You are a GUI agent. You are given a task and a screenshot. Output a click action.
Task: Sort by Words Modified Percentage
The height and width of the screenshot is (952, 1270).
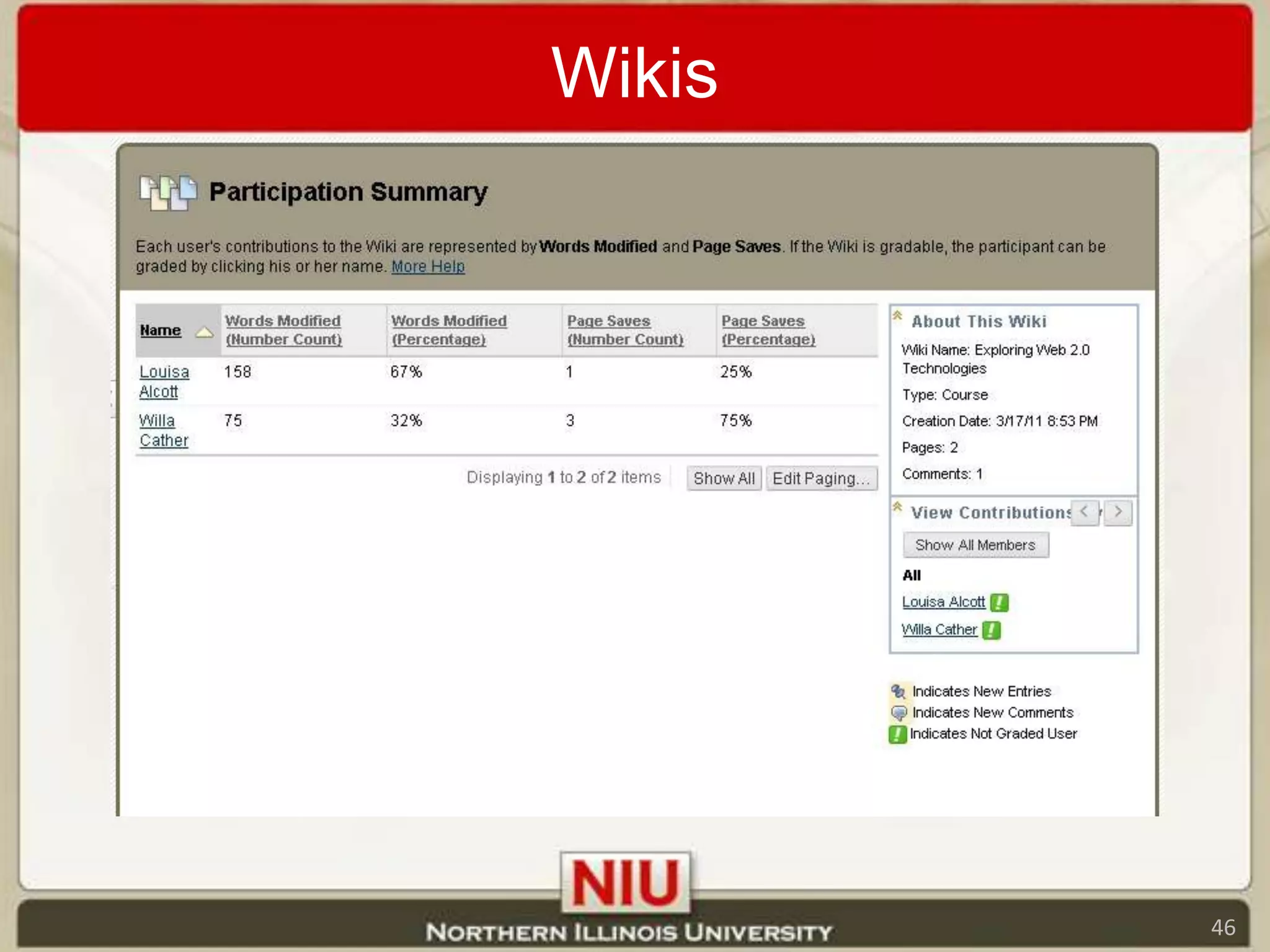[x=449, y=330]
